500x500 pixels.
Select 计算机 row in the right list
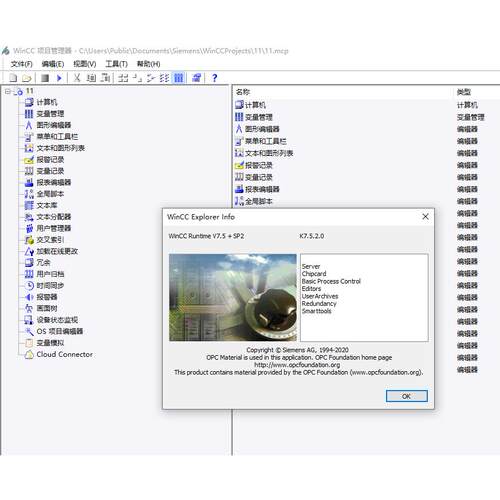[255, 105]
